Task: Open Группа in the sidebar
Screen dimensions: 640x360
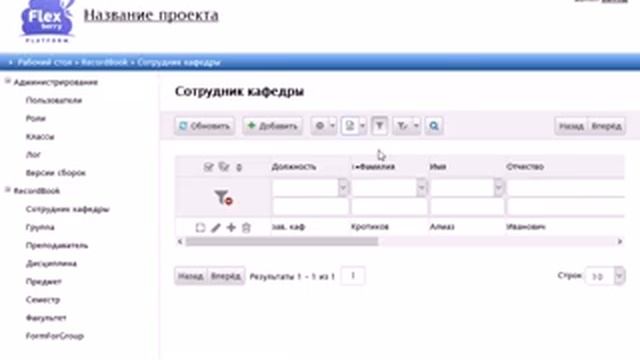Action: pyautogui.click(x=40, y=227)
